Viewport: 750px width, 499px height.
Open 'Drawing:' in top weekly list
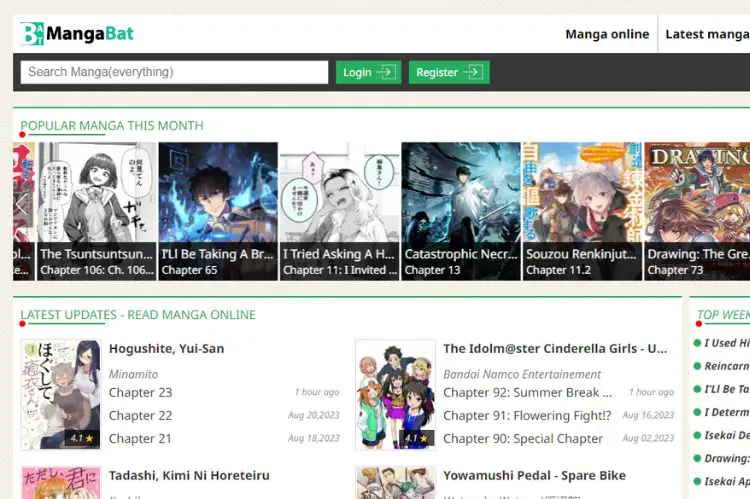[x=727, y=458]
